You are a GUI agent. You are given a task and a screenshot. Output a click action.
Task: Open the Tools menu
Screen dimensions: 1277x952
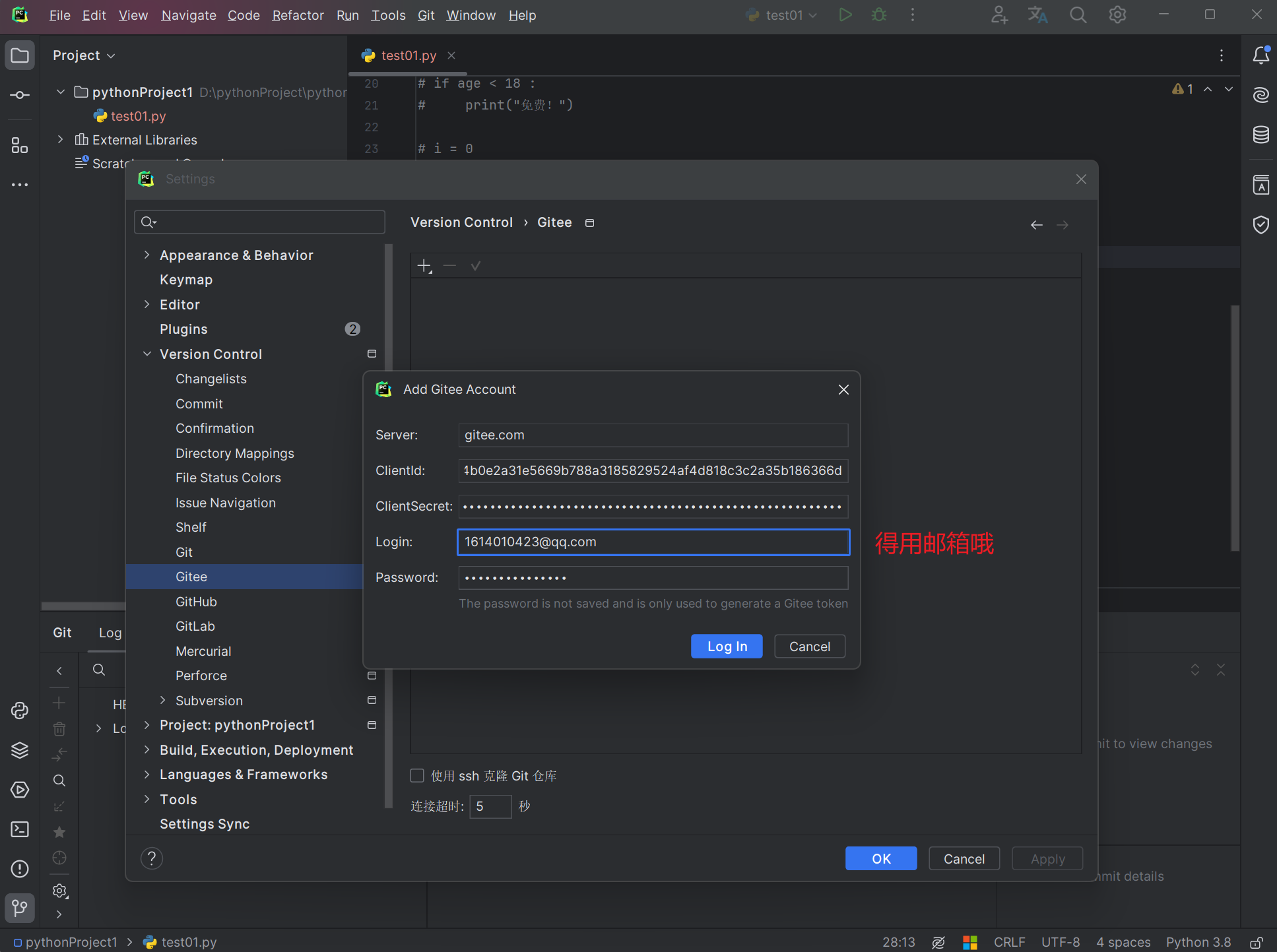(388, 15)
